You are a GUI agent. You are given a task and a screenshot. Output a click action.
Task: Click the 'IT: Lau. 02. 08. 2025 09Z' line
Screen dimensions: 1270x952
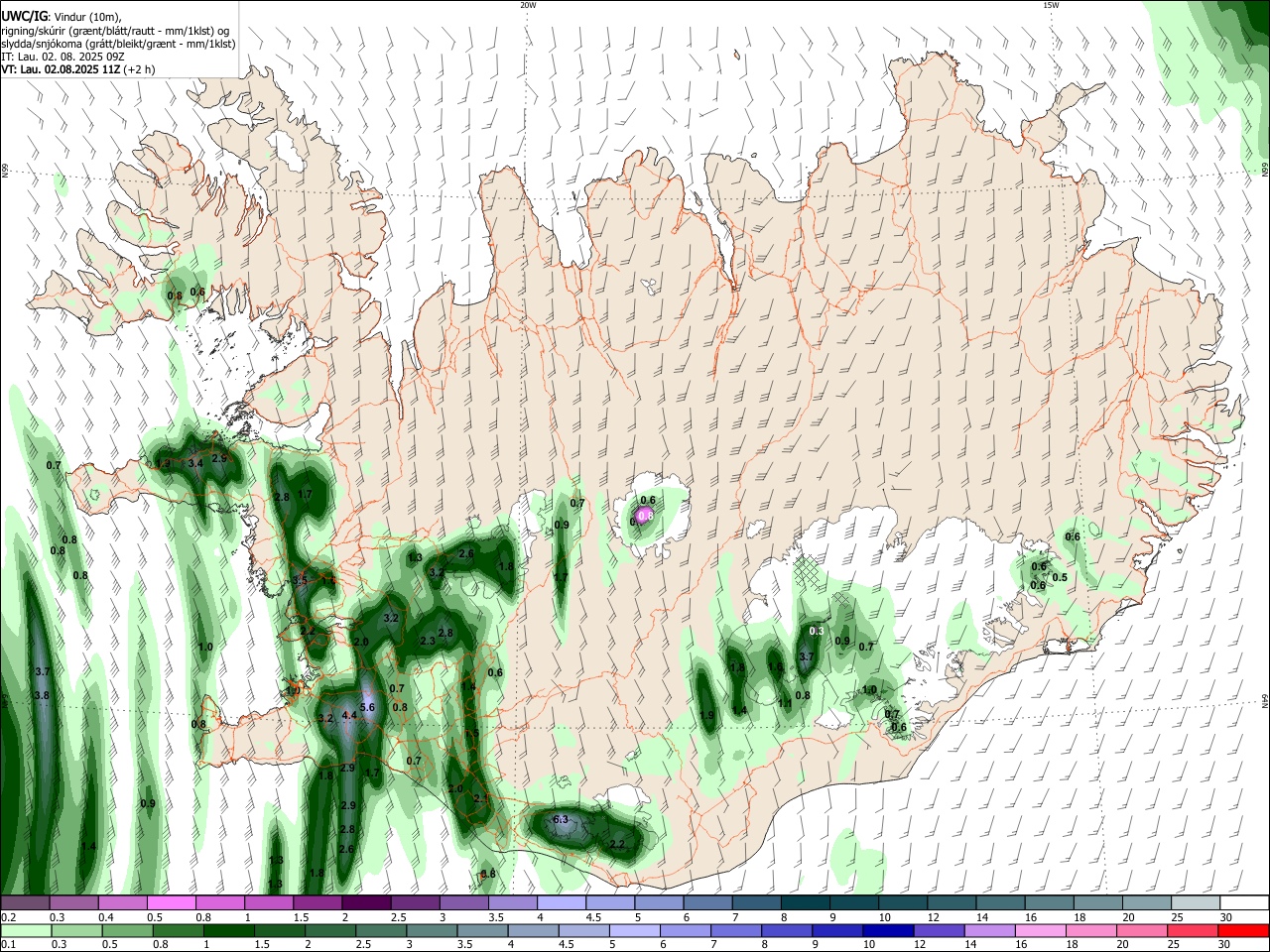pyautogui.click(x=62, y=57)
